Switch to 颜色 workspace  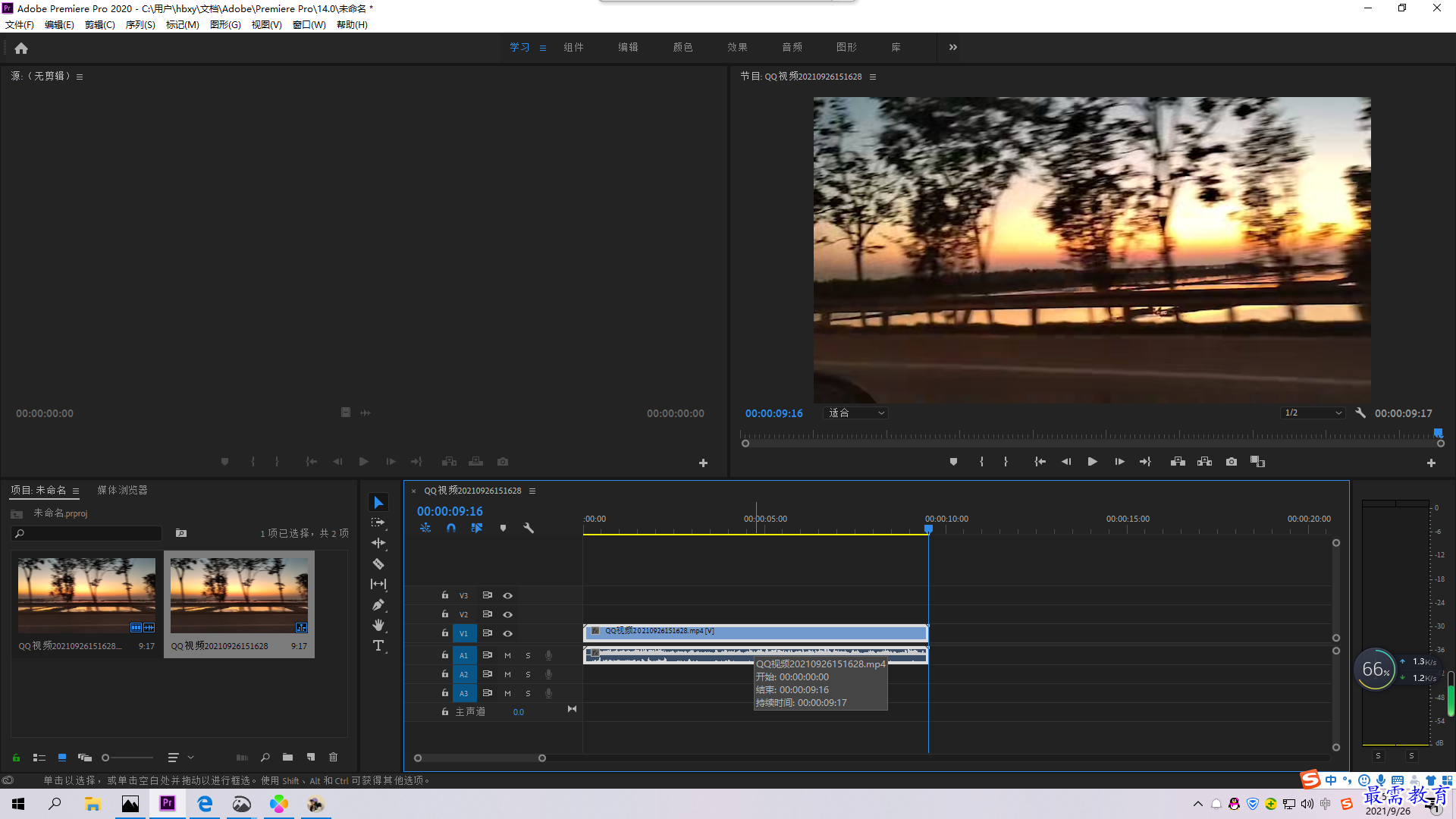point(682,47)
